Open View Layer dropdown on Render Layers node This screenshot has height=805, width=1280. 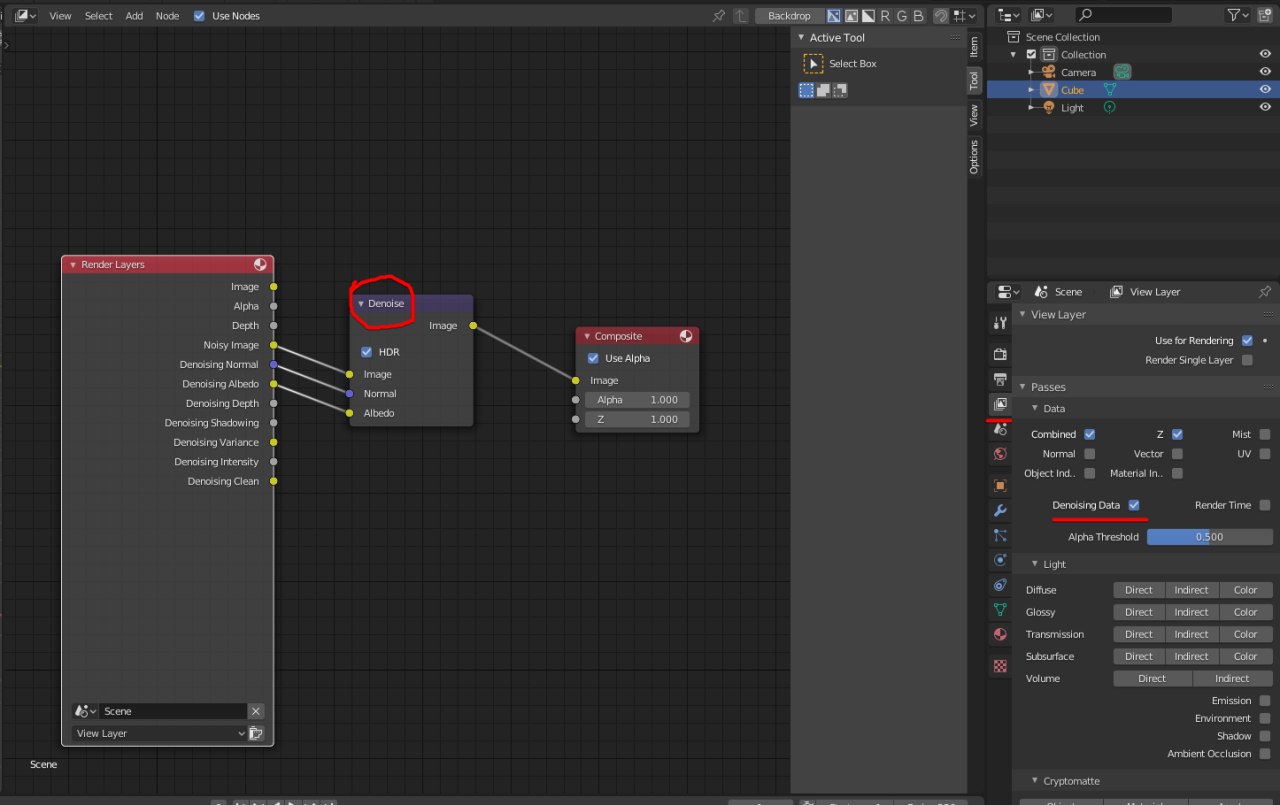159,733
